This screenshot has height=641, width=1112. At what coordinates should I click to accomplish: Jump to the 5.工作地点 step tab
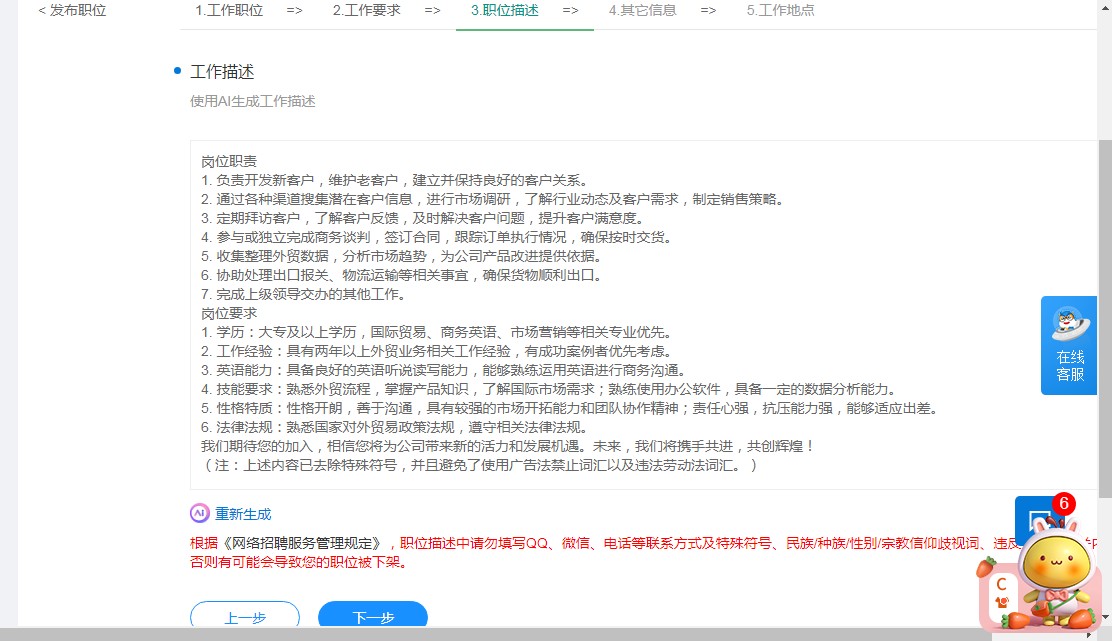pos(780,11)
